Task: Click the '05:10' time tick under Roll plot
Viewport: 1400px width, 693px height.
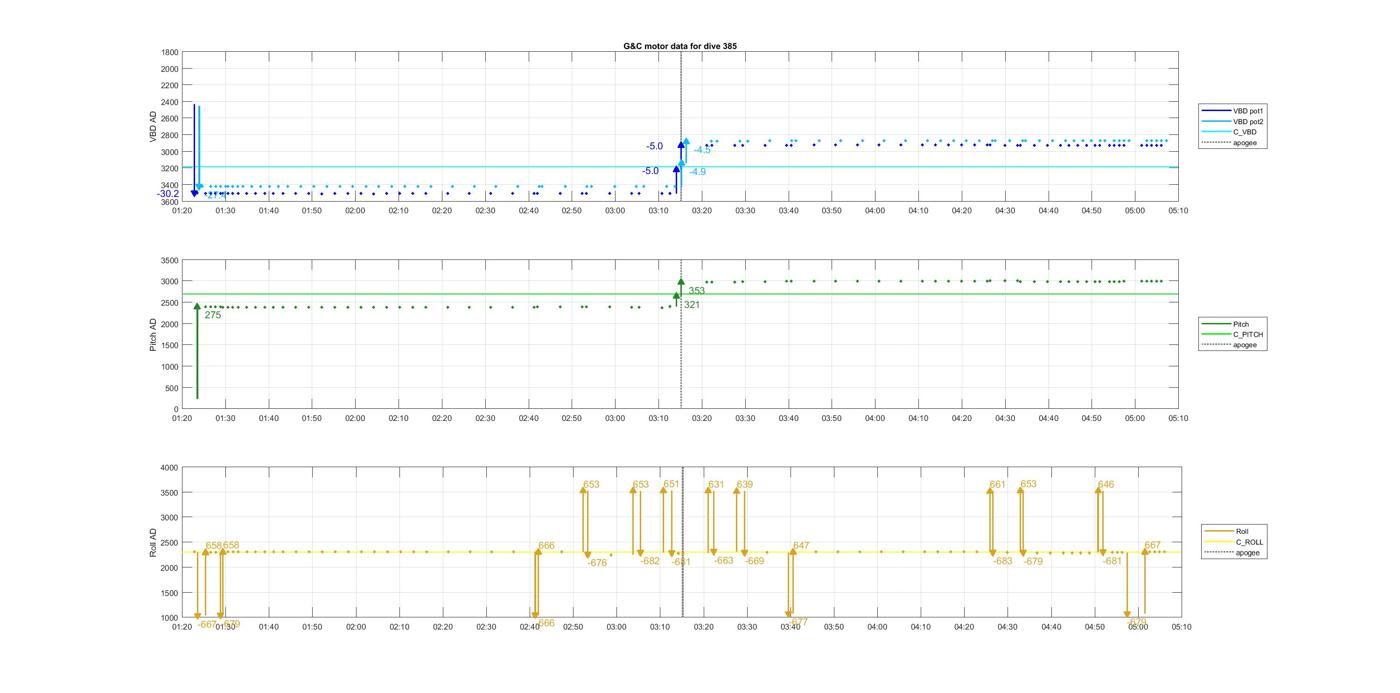Action: 1180,627
